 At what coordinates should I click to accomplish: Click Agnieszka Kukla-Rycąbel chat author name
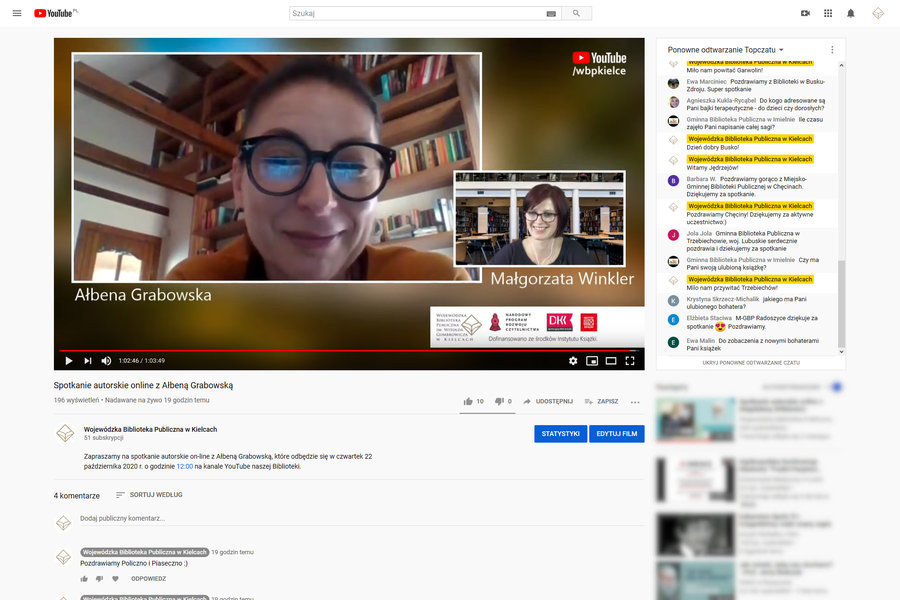721,100
